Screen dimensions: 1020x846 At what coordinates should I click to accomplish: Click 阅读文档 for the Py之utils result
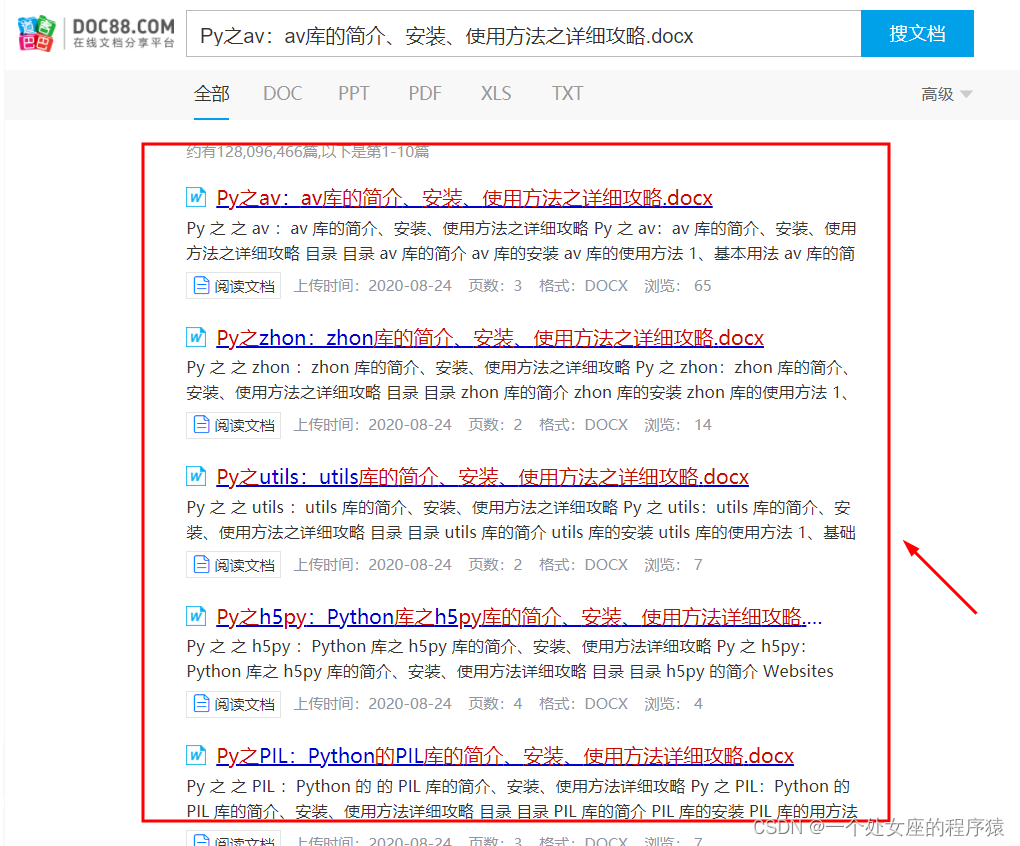[x=234, y=565]
